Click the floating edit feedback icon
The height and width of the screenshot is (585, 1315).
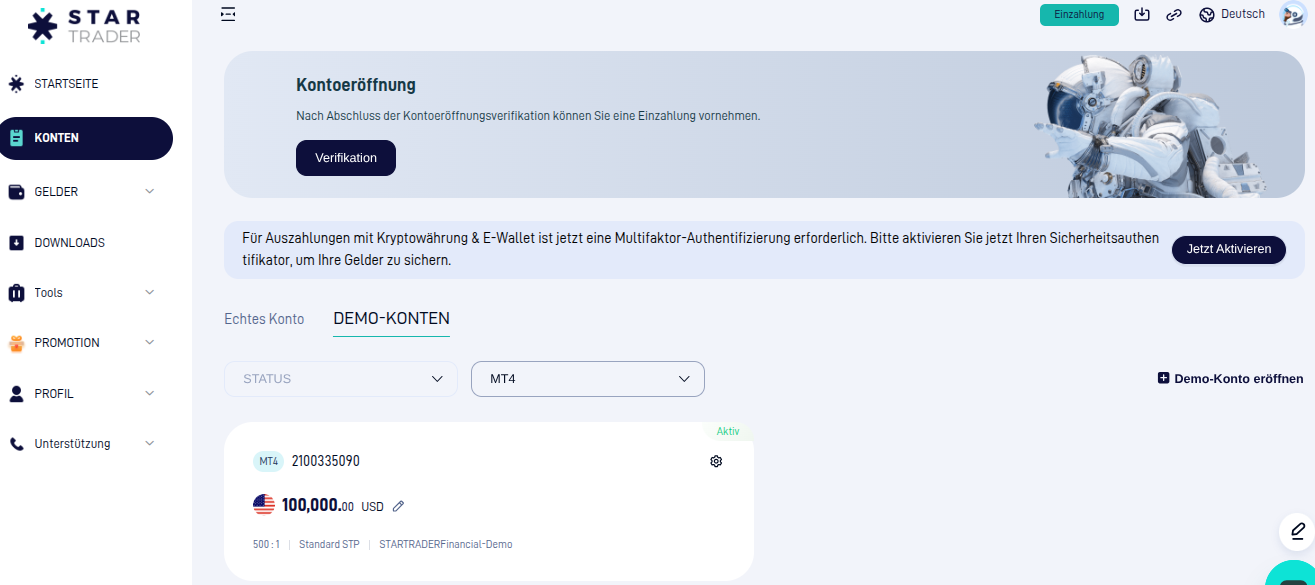[x=1297, y=531]
